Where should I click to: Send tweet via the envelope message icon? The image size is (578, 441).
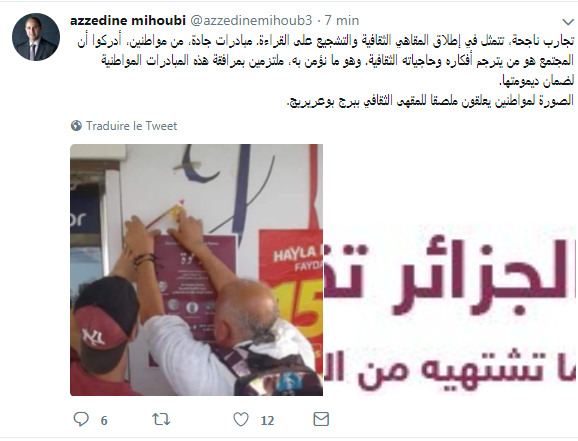[321, 419]
